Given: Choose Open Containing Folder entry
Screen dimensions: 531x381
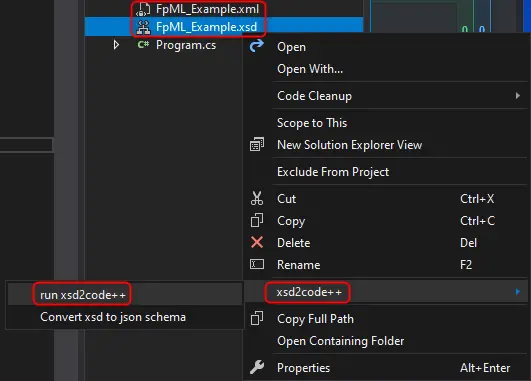Looking at the screenshot, I should coord(340,341).
